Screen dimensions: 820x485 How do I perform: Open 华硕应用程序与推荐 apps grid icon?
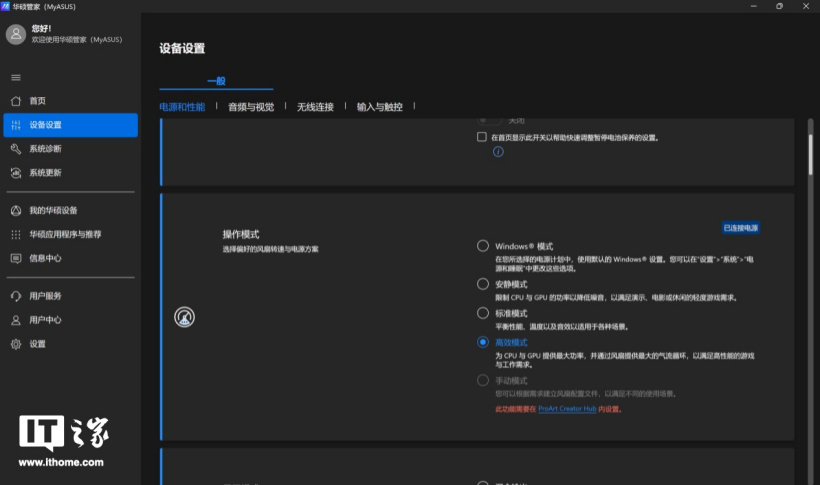click(x=16, y=235)
